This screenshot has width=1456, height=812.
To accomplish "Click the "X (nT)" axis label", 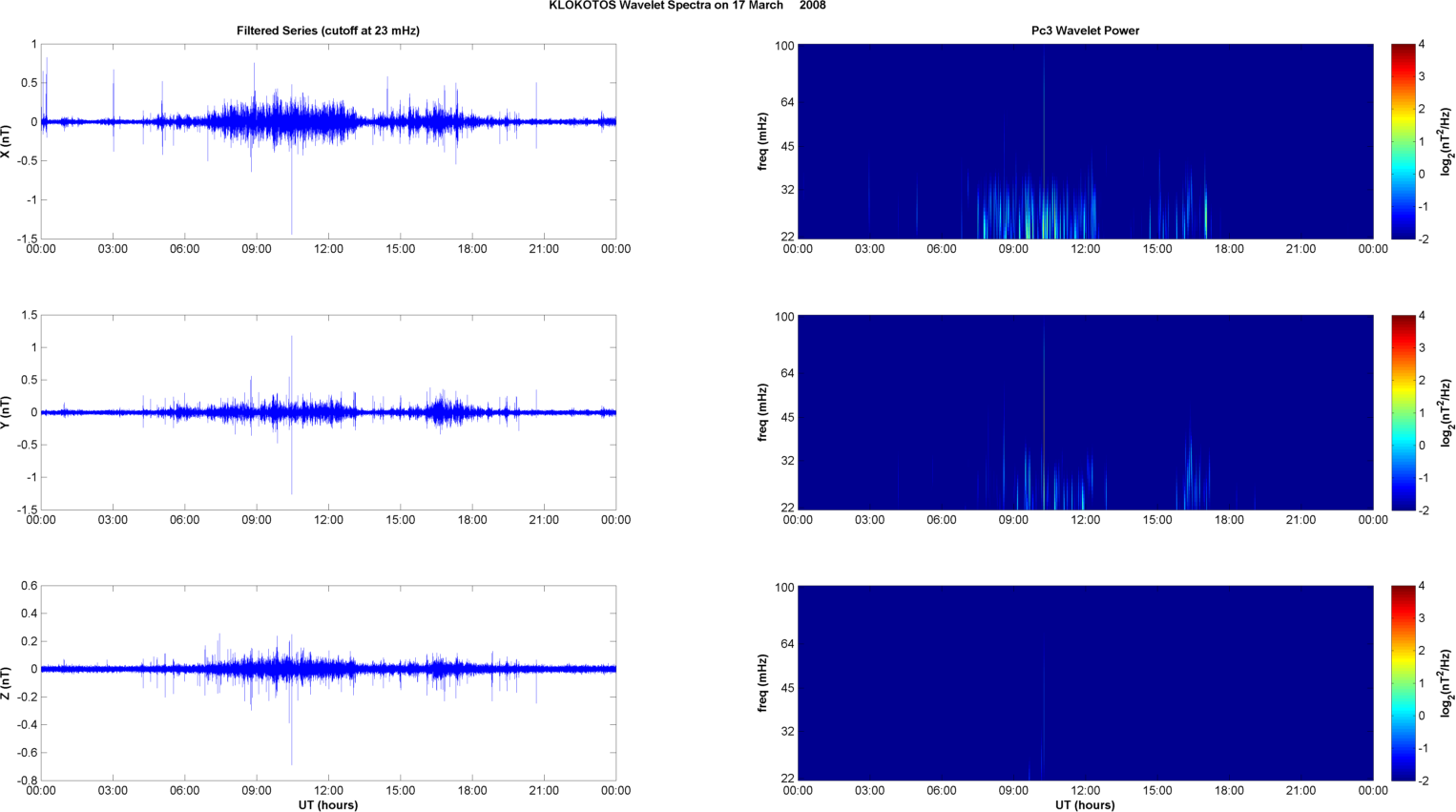I will click(x=6, y=141).
